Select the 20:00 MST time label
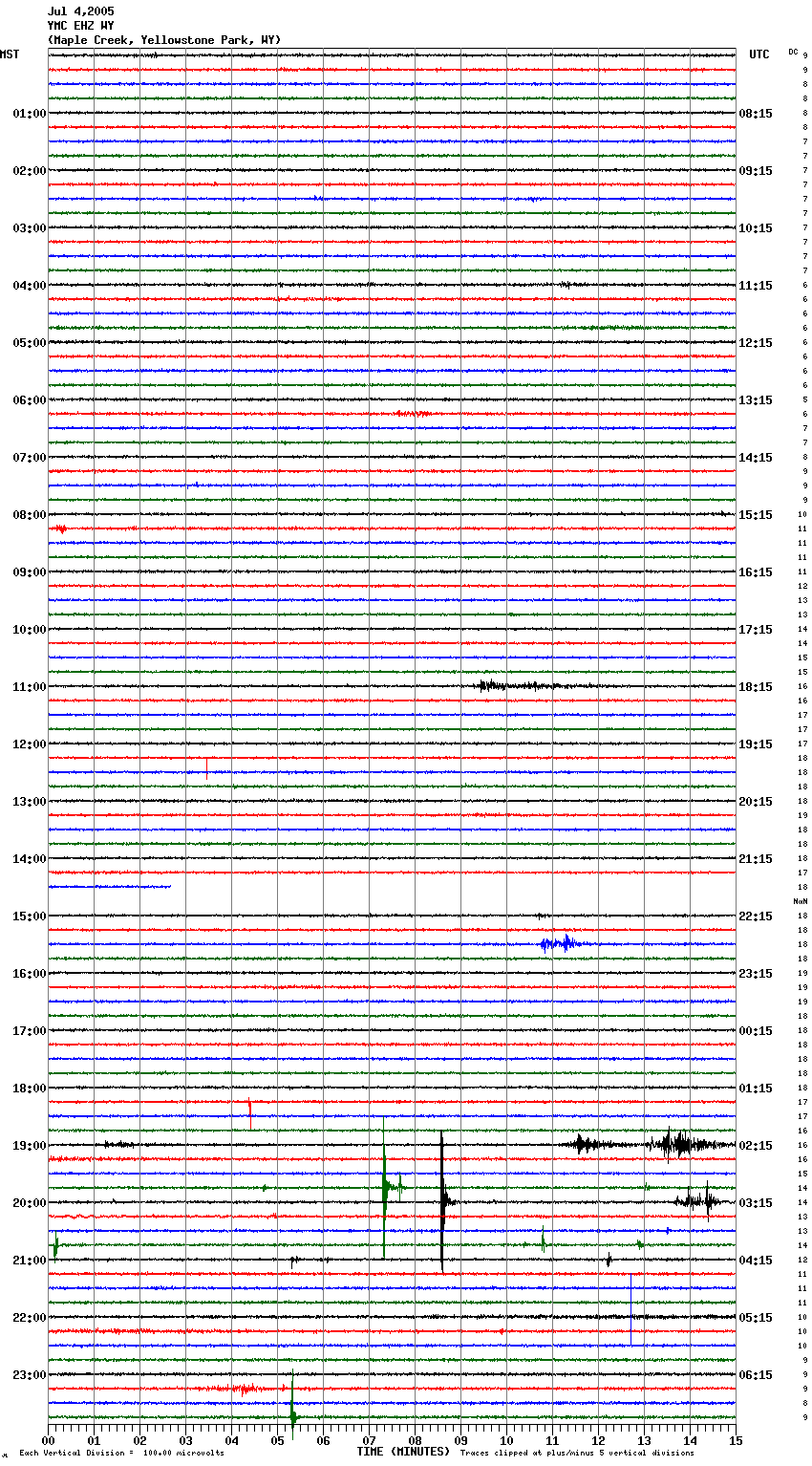 tap(30, 1203)
